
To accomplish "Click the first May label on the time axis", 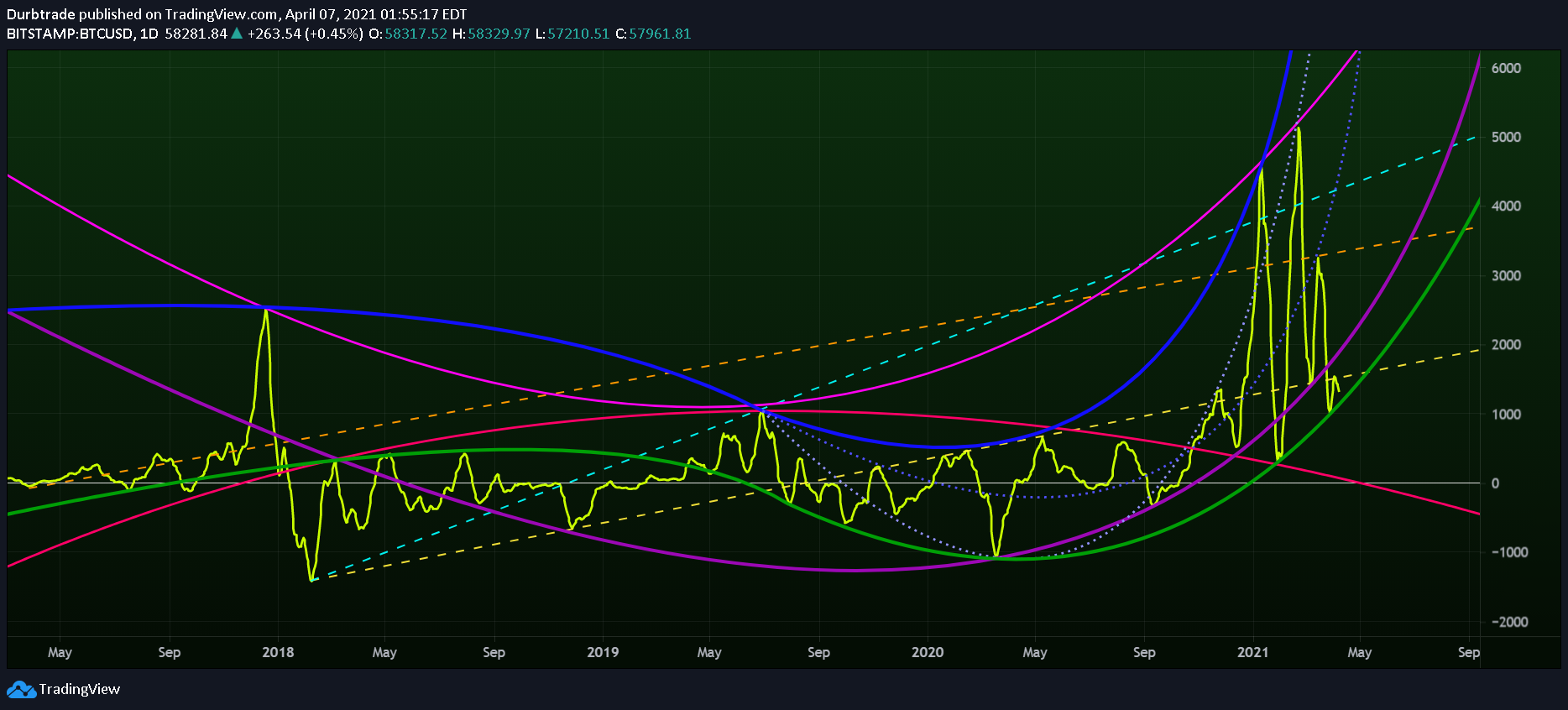I will pyautogui.click(x=60, y=652).
